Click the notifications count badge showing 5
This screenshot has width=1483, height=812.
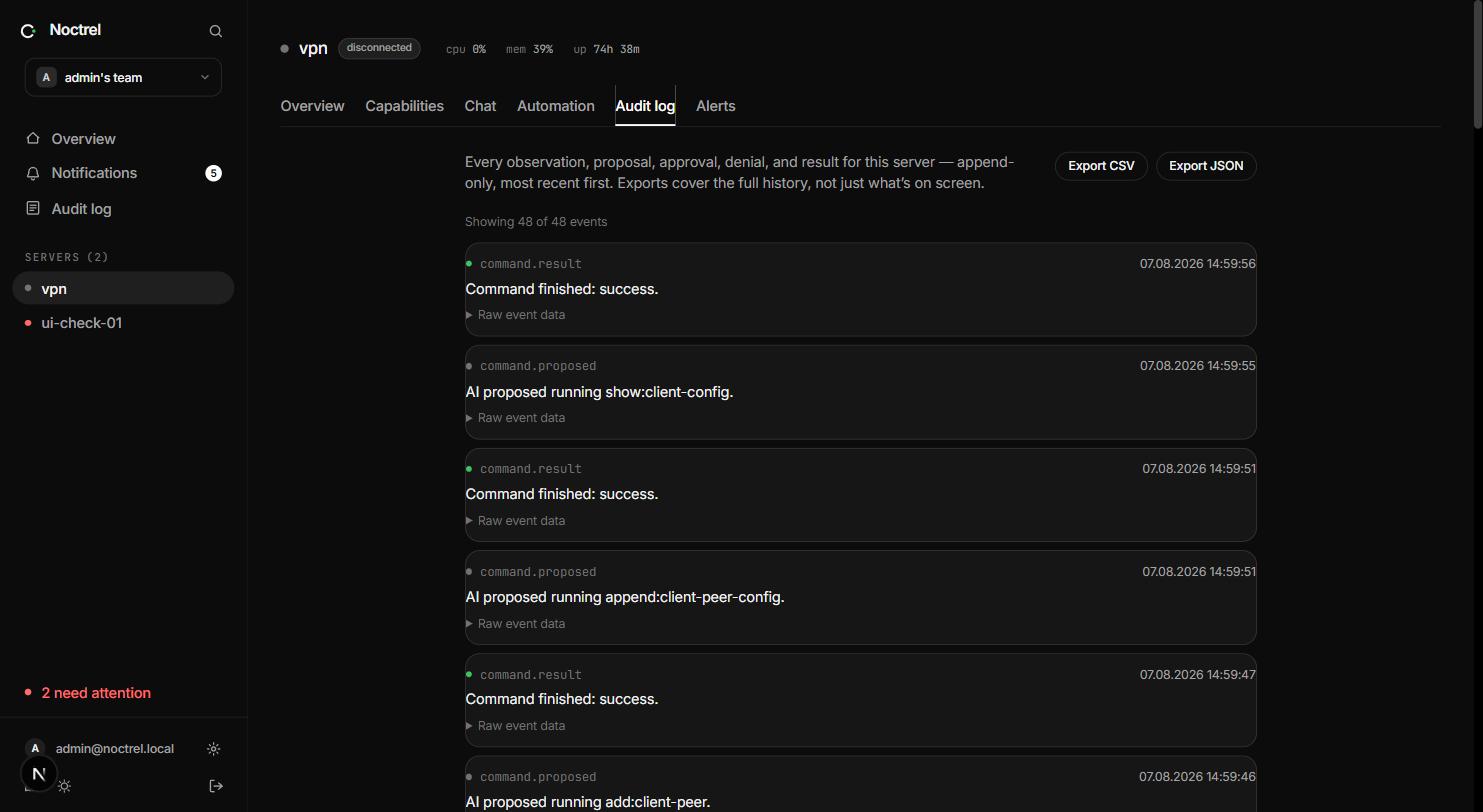pos(213,173)
